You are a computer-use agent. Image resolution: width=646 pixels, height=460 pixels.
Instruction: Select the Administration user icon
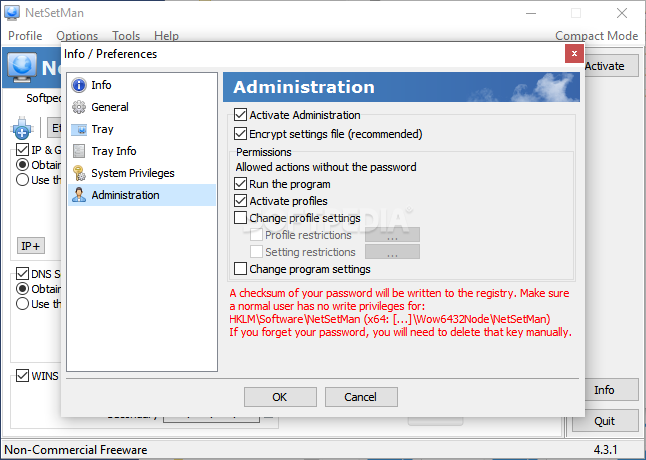pos(79,195)
